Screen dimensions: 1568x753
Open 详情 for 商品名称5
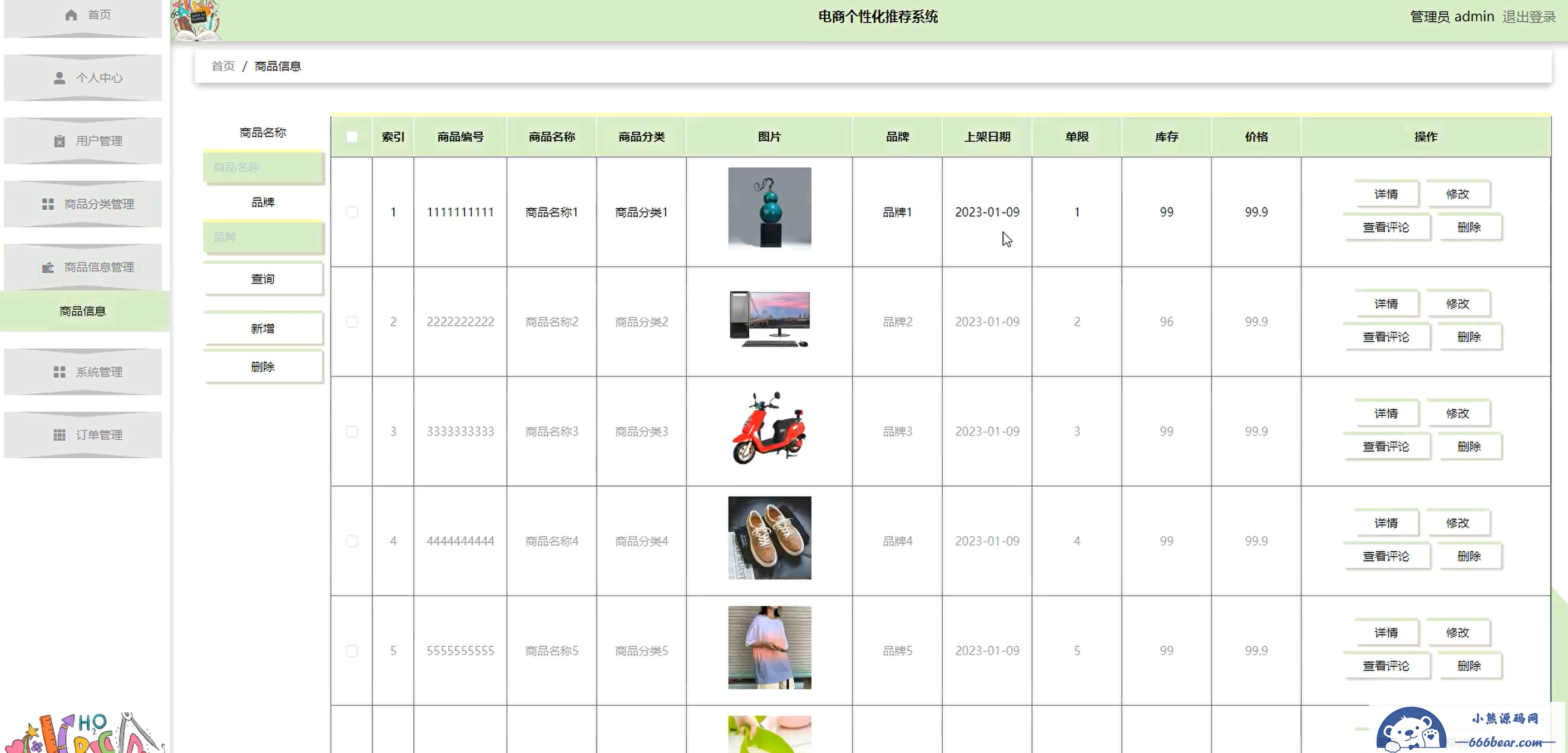coord(1386,632)
